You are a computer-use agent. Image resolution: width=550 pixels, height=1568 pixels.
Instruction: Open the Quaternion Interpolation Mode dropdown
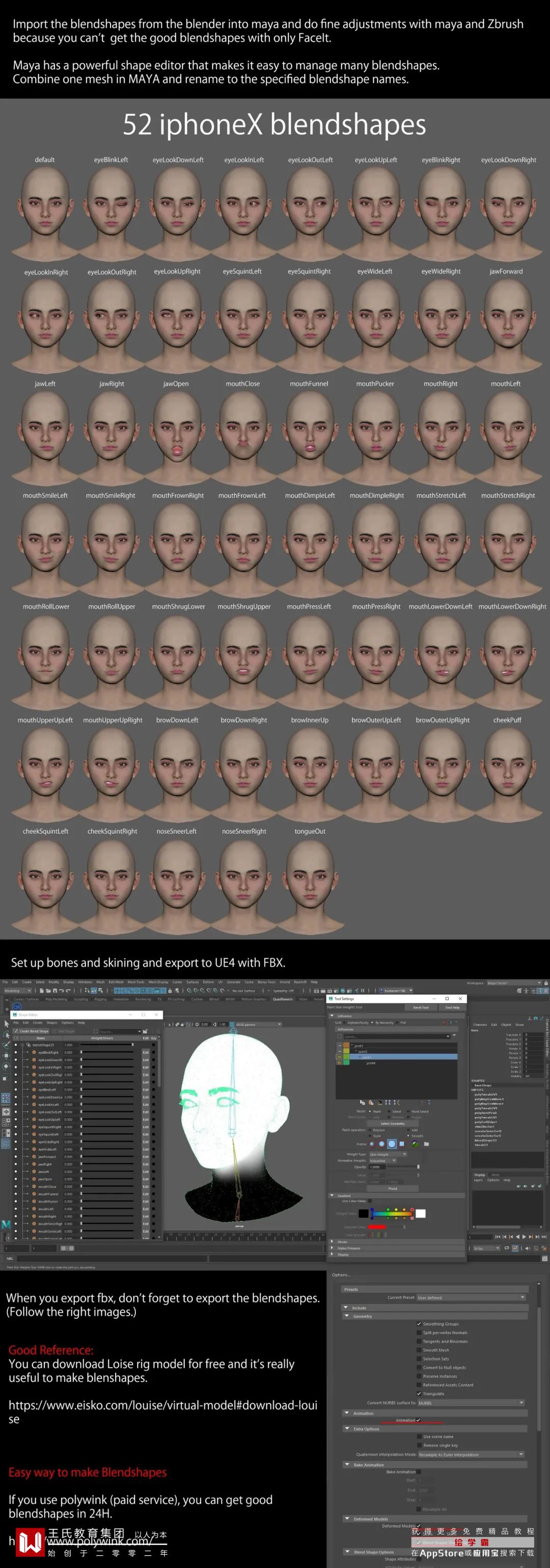pyautogui.click(x=472, y=1455)
